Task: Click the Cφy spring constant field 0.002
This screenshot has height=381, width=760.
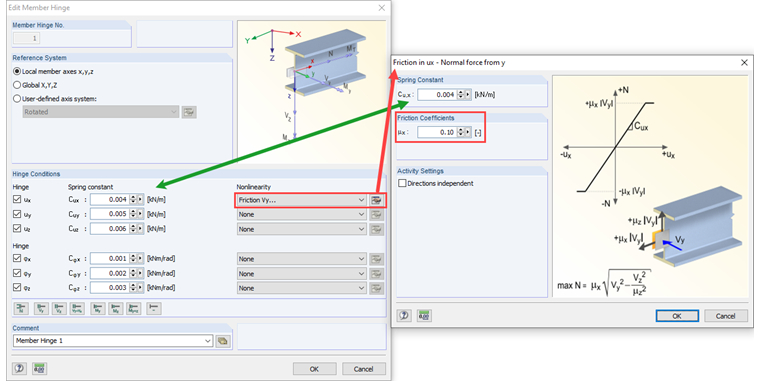Action: coord(109,273)
